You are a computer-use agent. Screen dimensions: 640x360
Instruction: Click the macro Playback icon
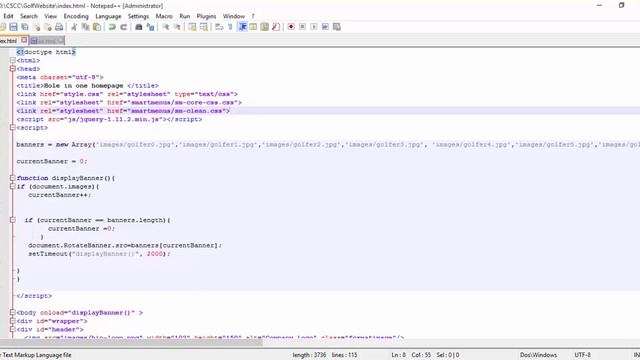click(313, 27)
